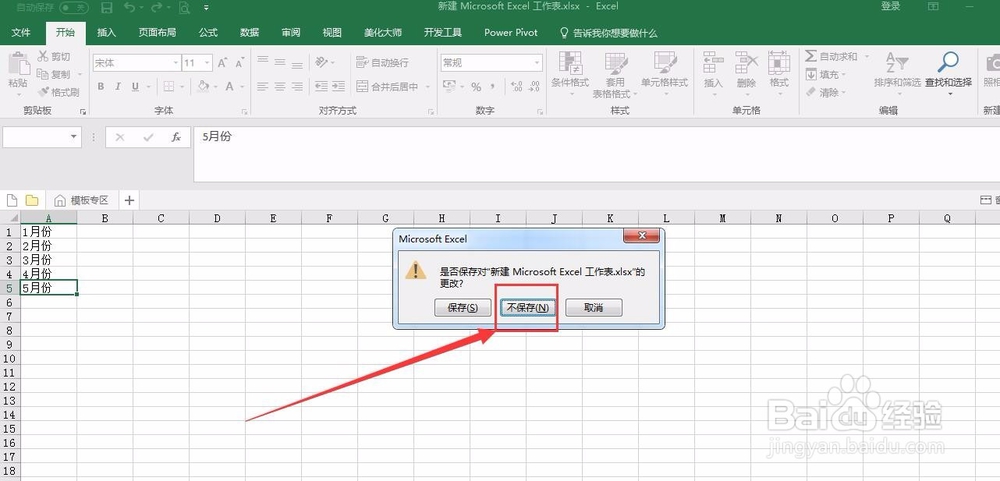Toggle the AutoSave (自动保存) switch
This screenshot has width=1000, height=481.
(74, 8)
